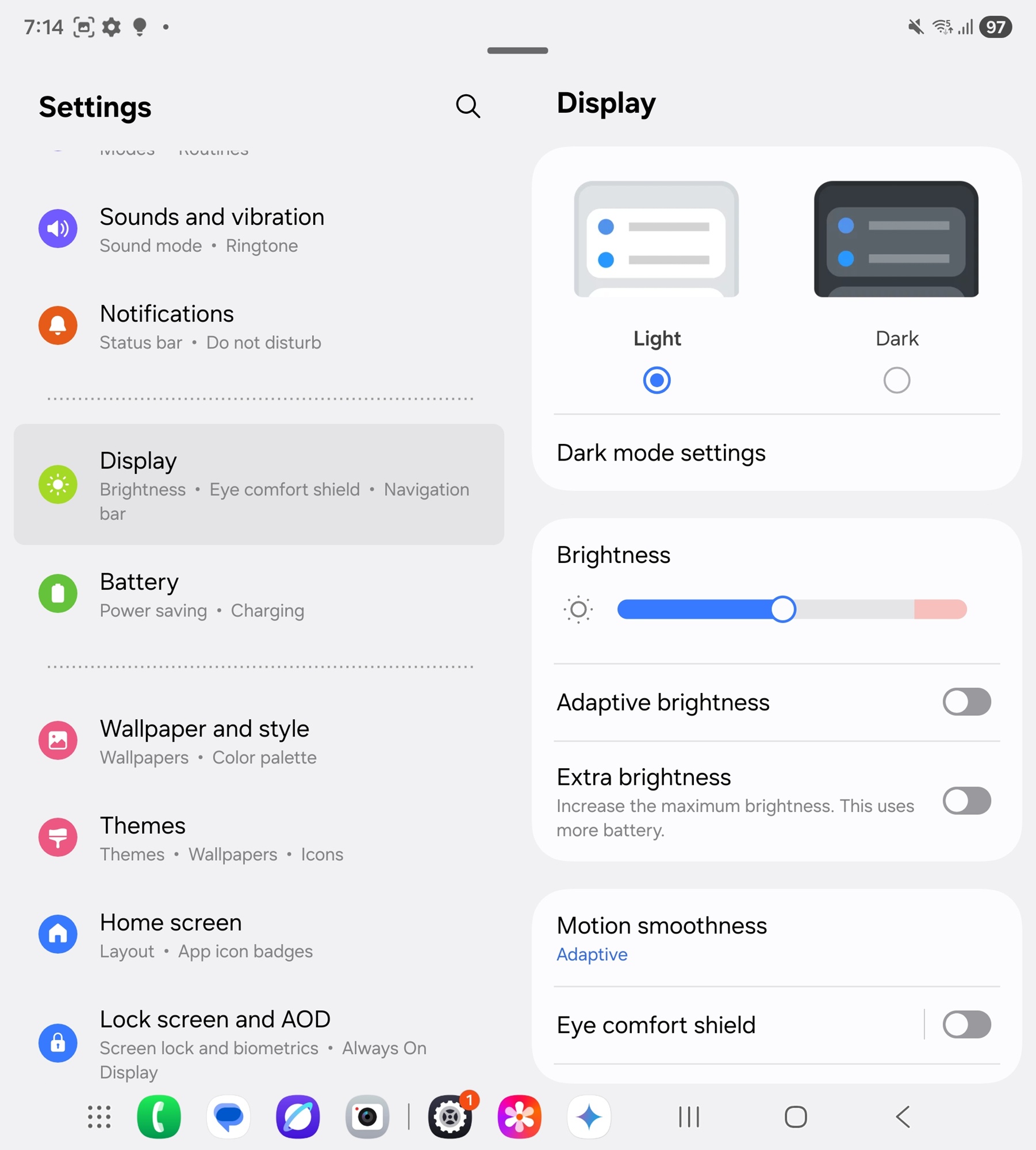Screen dimensions: 1036x1150
Task: Turn on Extra brightness switch
Action: [x=966, y=801]
